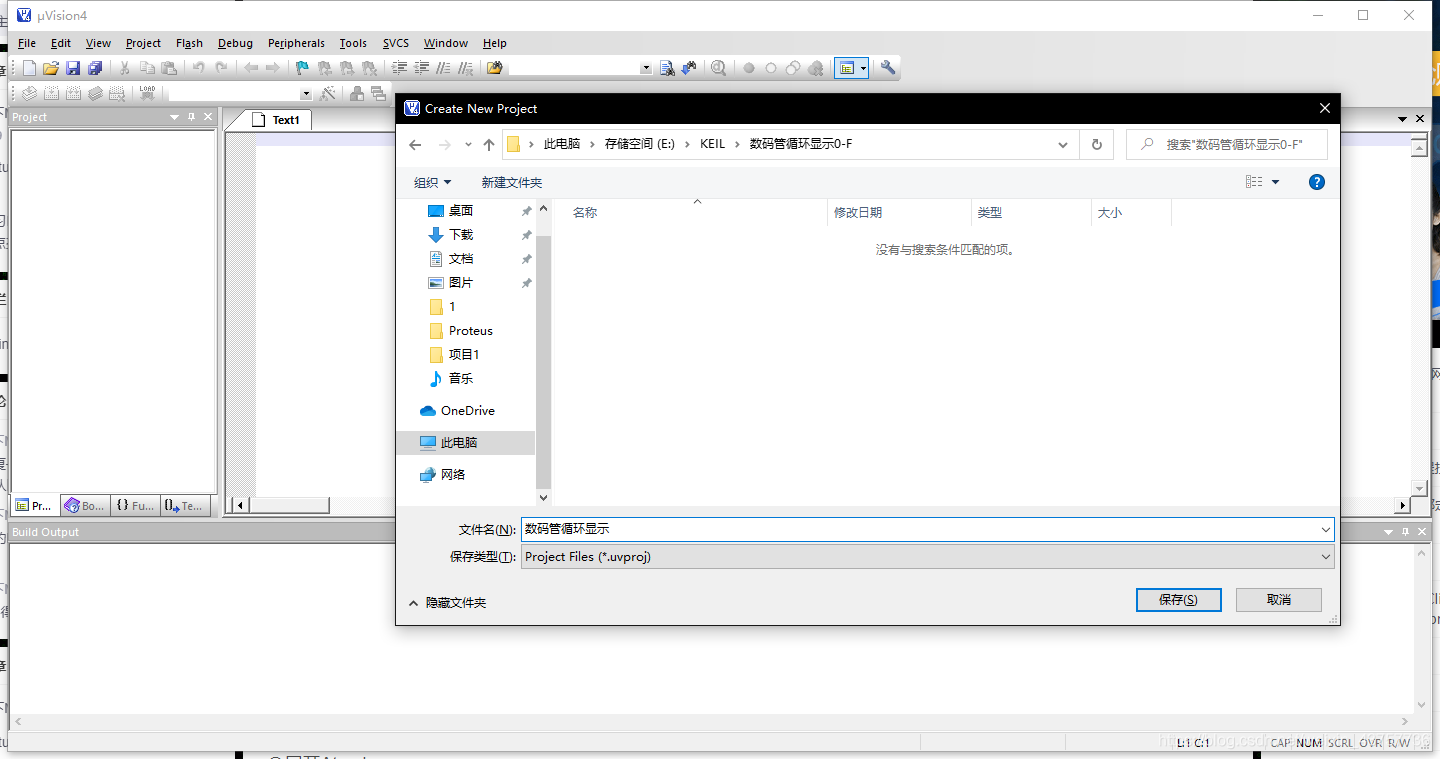Switch to the Te... templates tab

click(184, 506)
